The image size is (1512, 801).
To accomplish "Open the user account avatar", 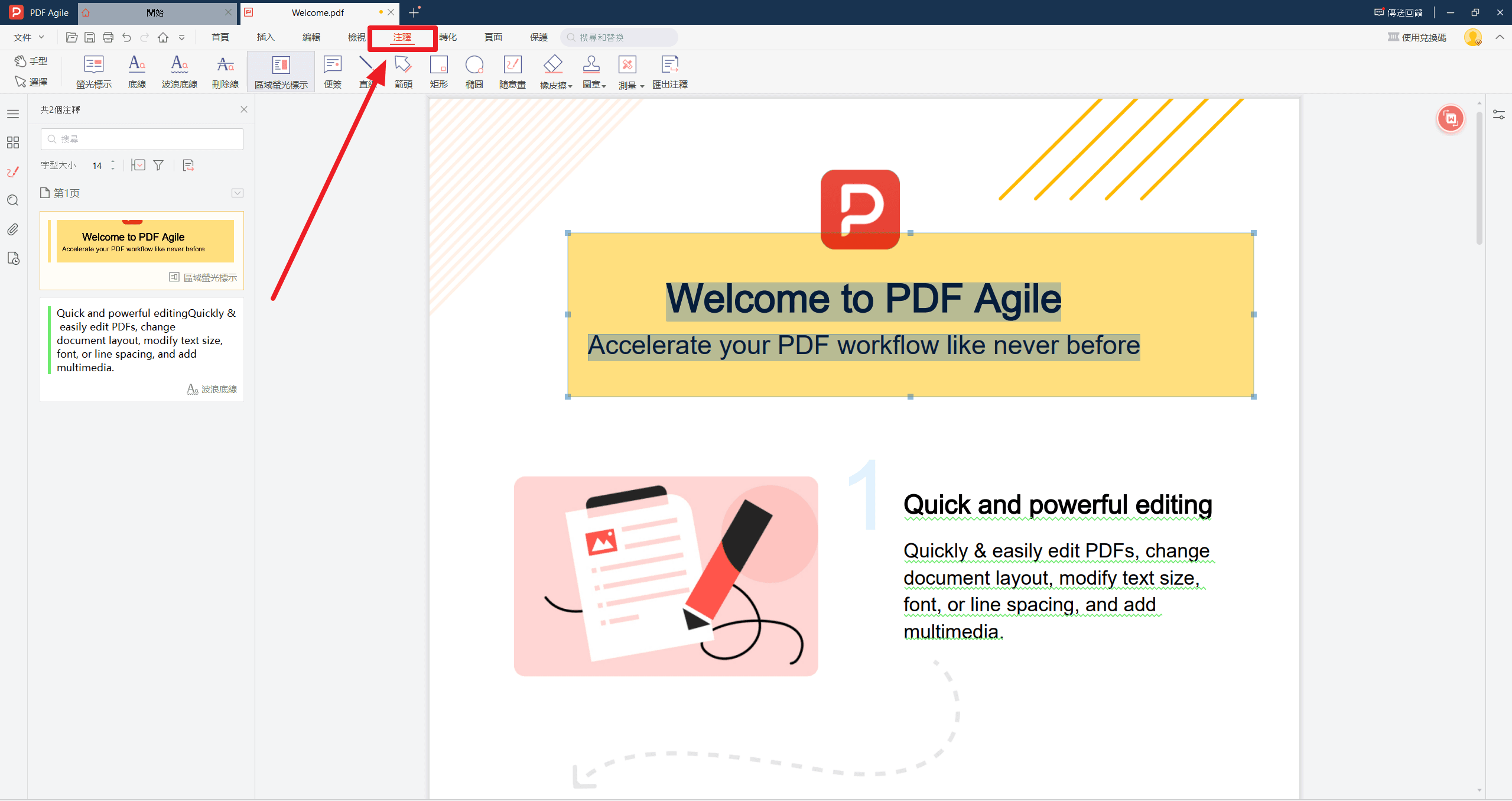I will (1472, 37).
